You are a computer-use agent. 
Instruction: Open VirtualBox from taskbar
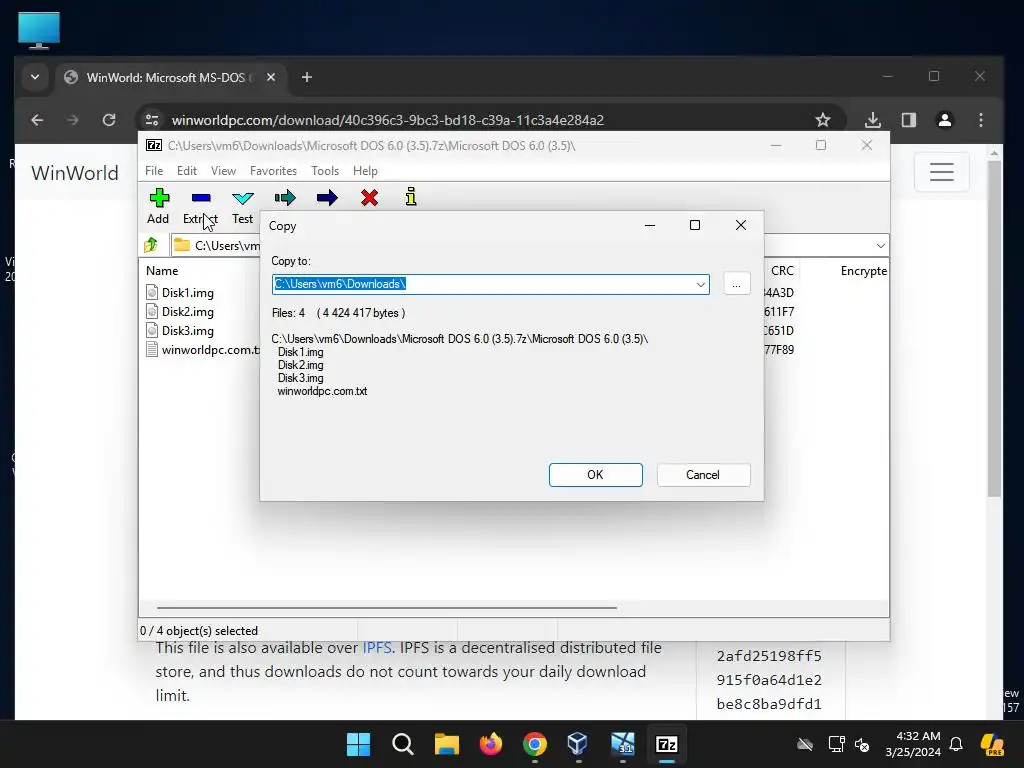coord(578,744)
